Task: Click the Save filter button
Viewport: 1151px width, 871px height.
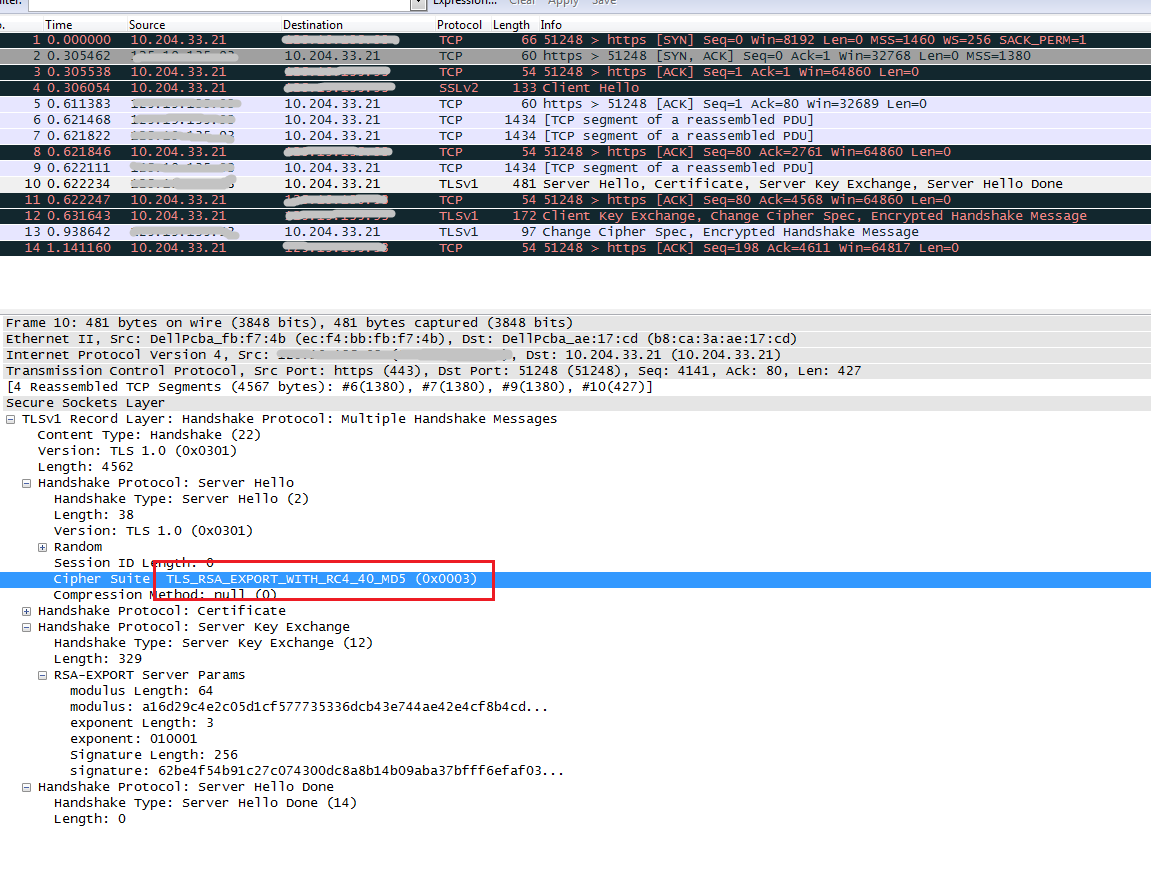Action: (x=603, y=3)
